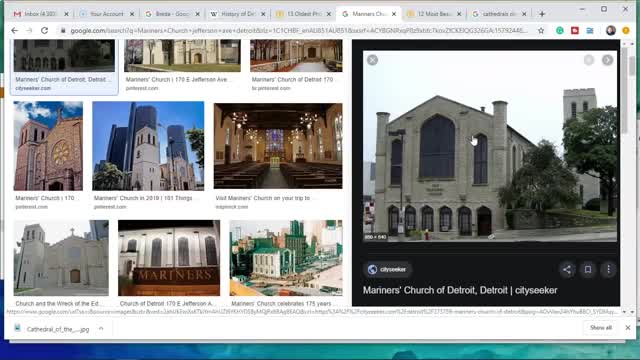
Task: Open 'Visit Mariners' Church on your trip' caption
Action: point(262,198)
